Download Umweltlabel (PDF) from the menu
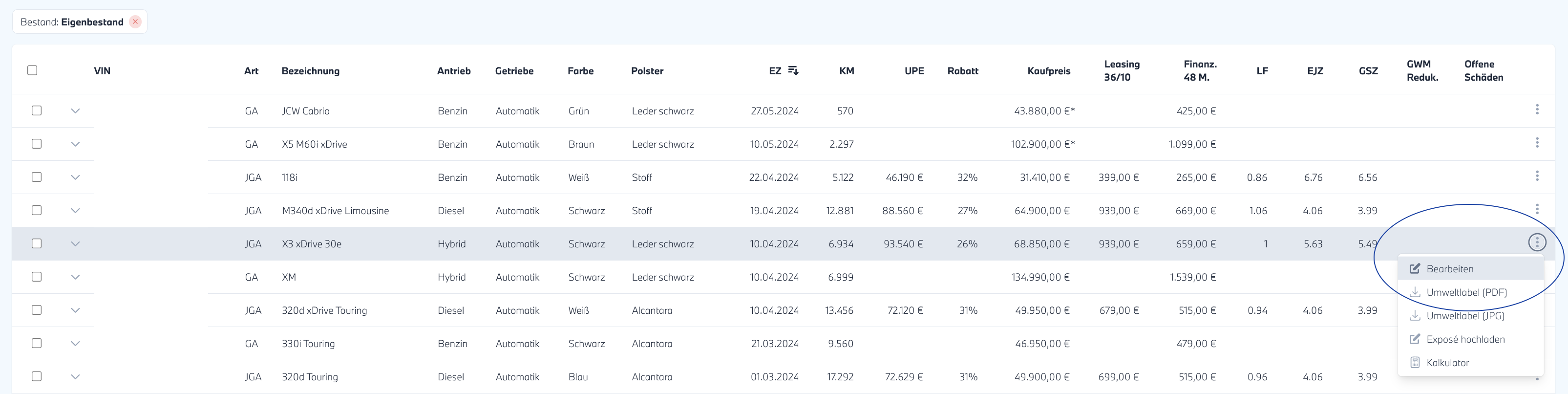 coord(1466,292)
